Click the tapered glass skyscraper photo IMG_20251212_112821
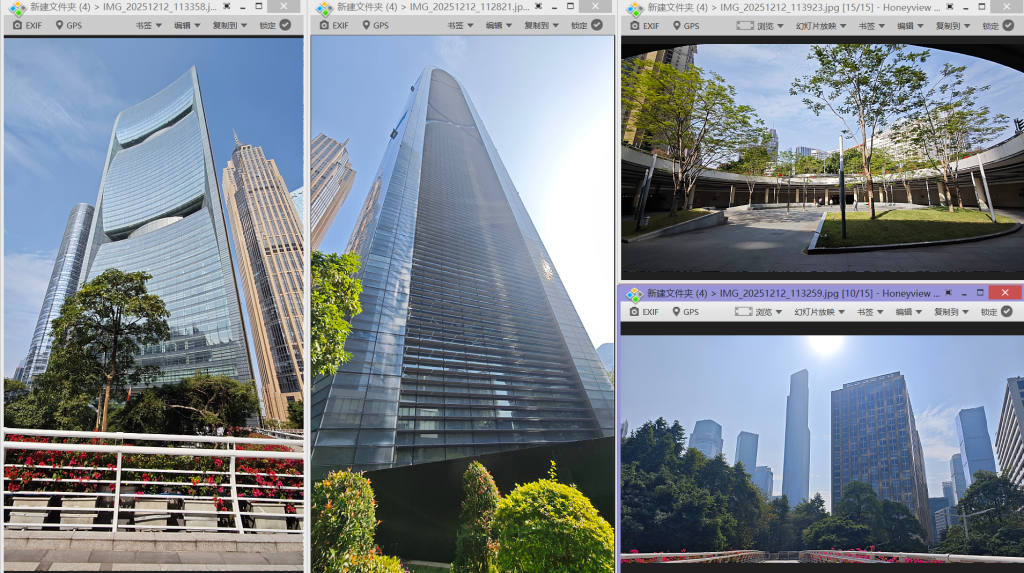The height and width of the screenshot is (573, 1024). pos(462,300)
